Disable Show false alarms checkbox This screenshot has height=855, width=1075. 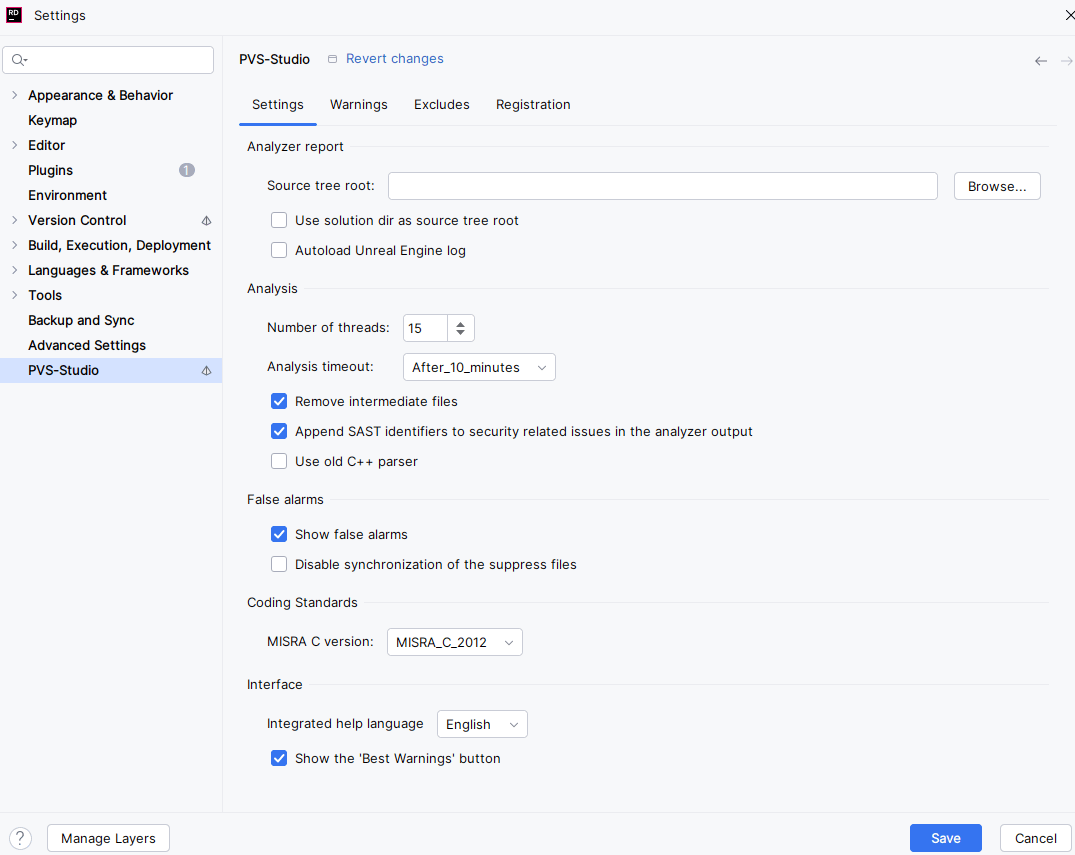point(279,534)
